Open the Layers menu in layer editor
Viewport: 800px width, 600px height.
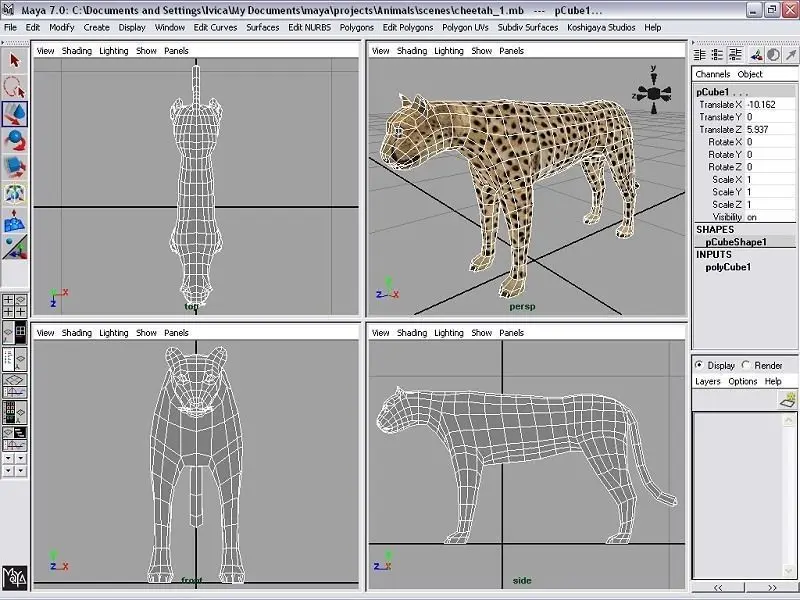tap(708, 382)
